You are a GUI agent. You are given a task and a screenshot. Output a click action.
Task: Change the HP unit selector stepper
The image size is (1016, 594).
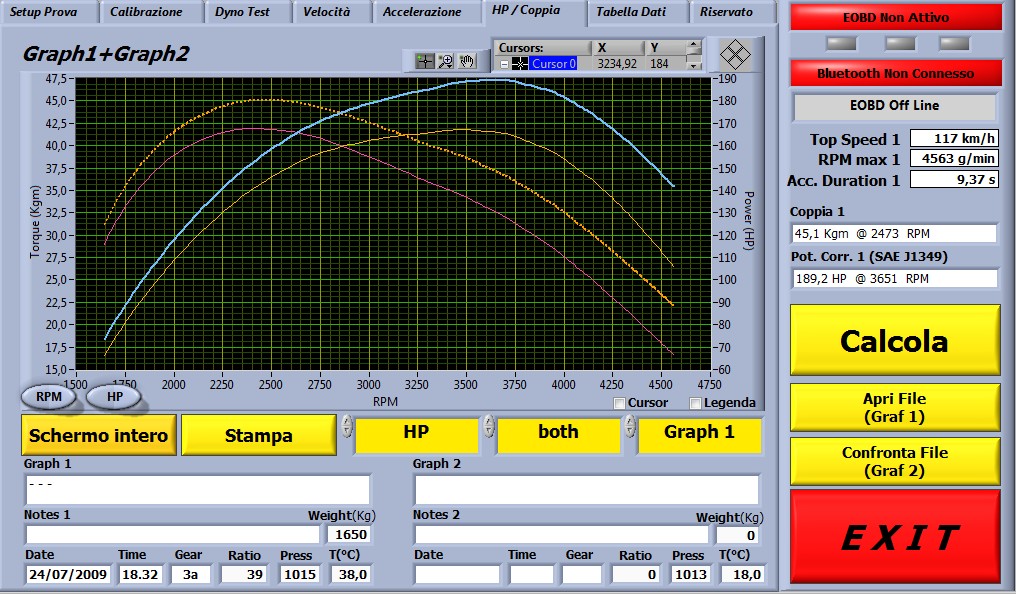(x=347, y=426)
